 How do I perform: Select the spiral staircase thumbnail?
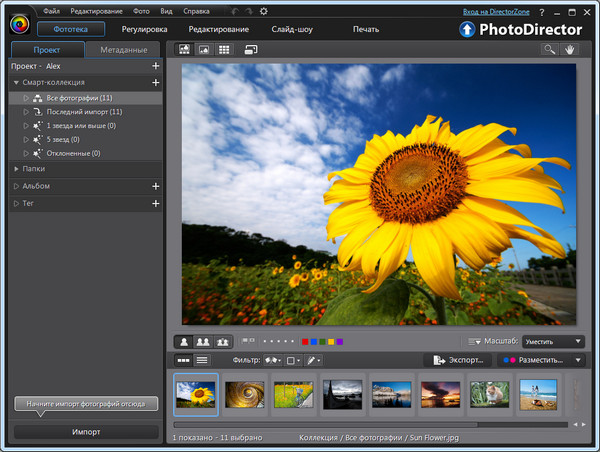pyautogui.click(x=244, y=395)
